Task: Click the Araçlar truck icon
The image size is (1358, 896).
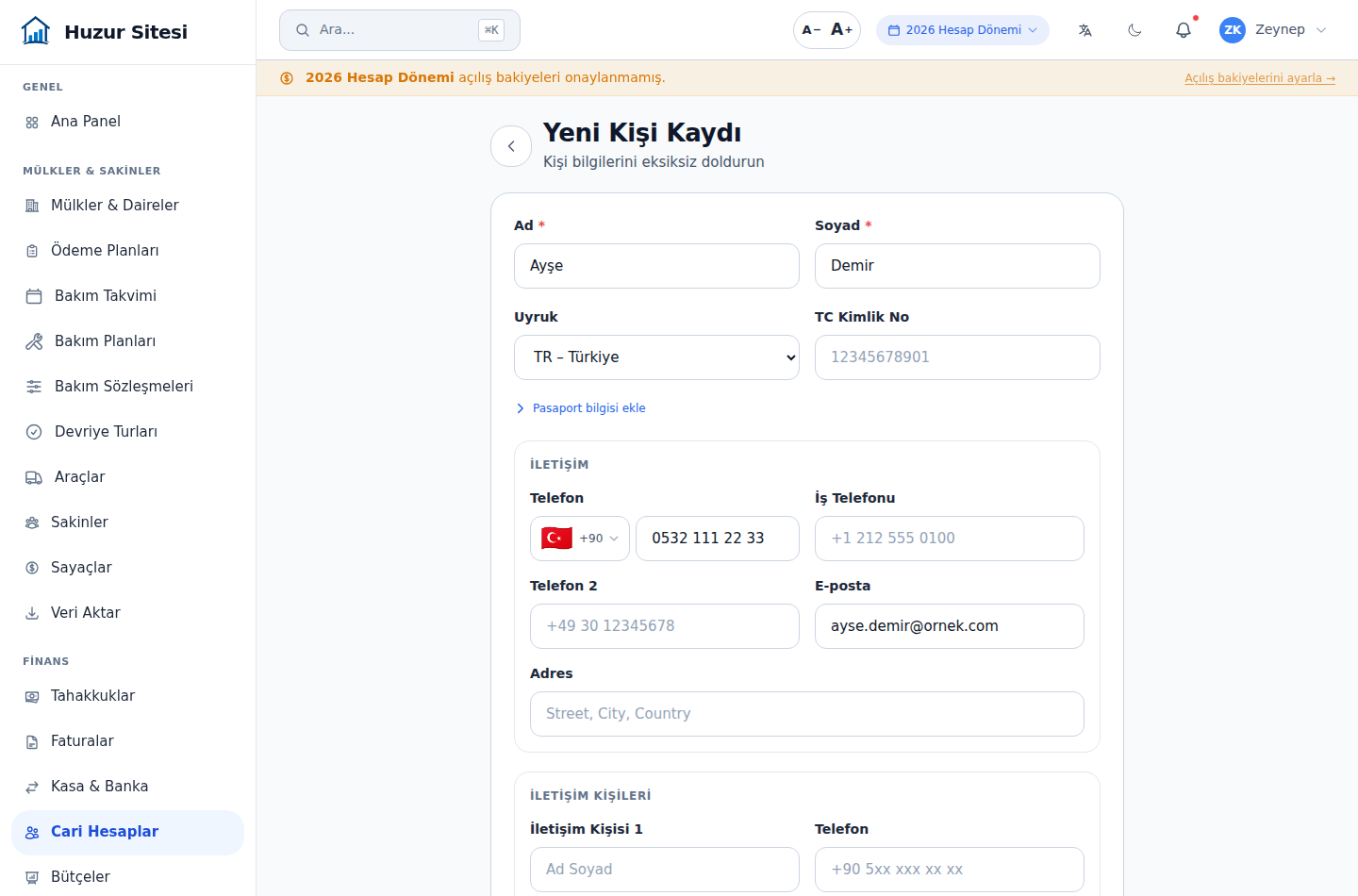Action: (34, 477)
